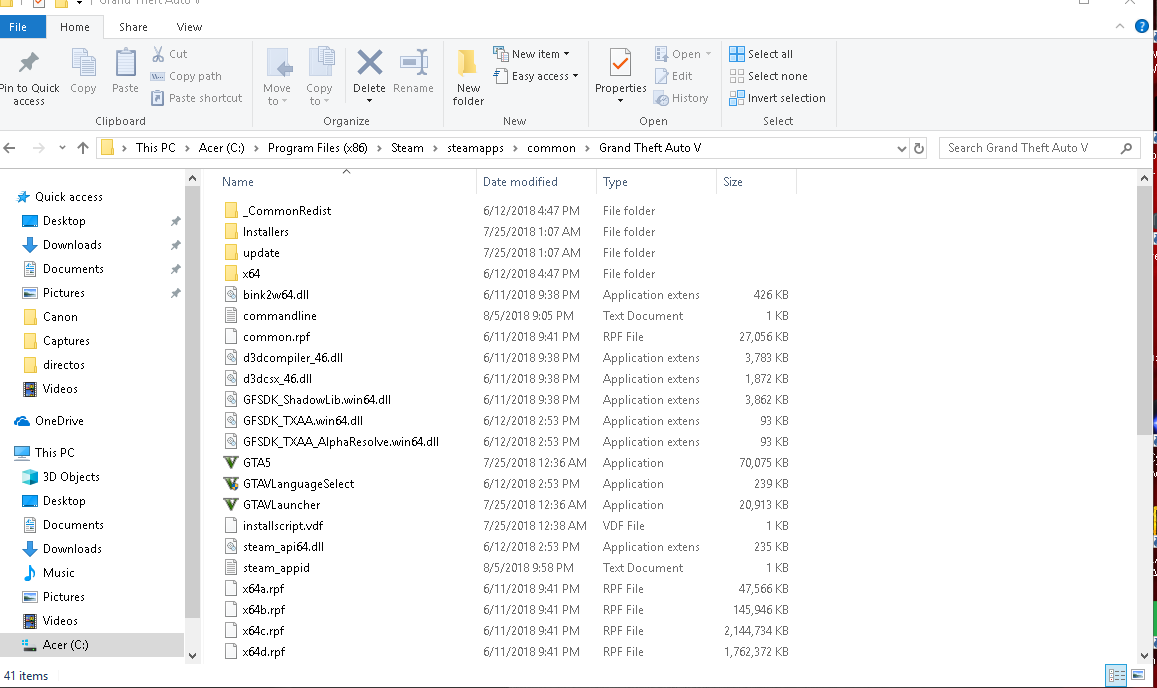This screenshot has width=1157, height=688.
Task: Select the x64c.rpf file
Action: [x=263, y=631]
